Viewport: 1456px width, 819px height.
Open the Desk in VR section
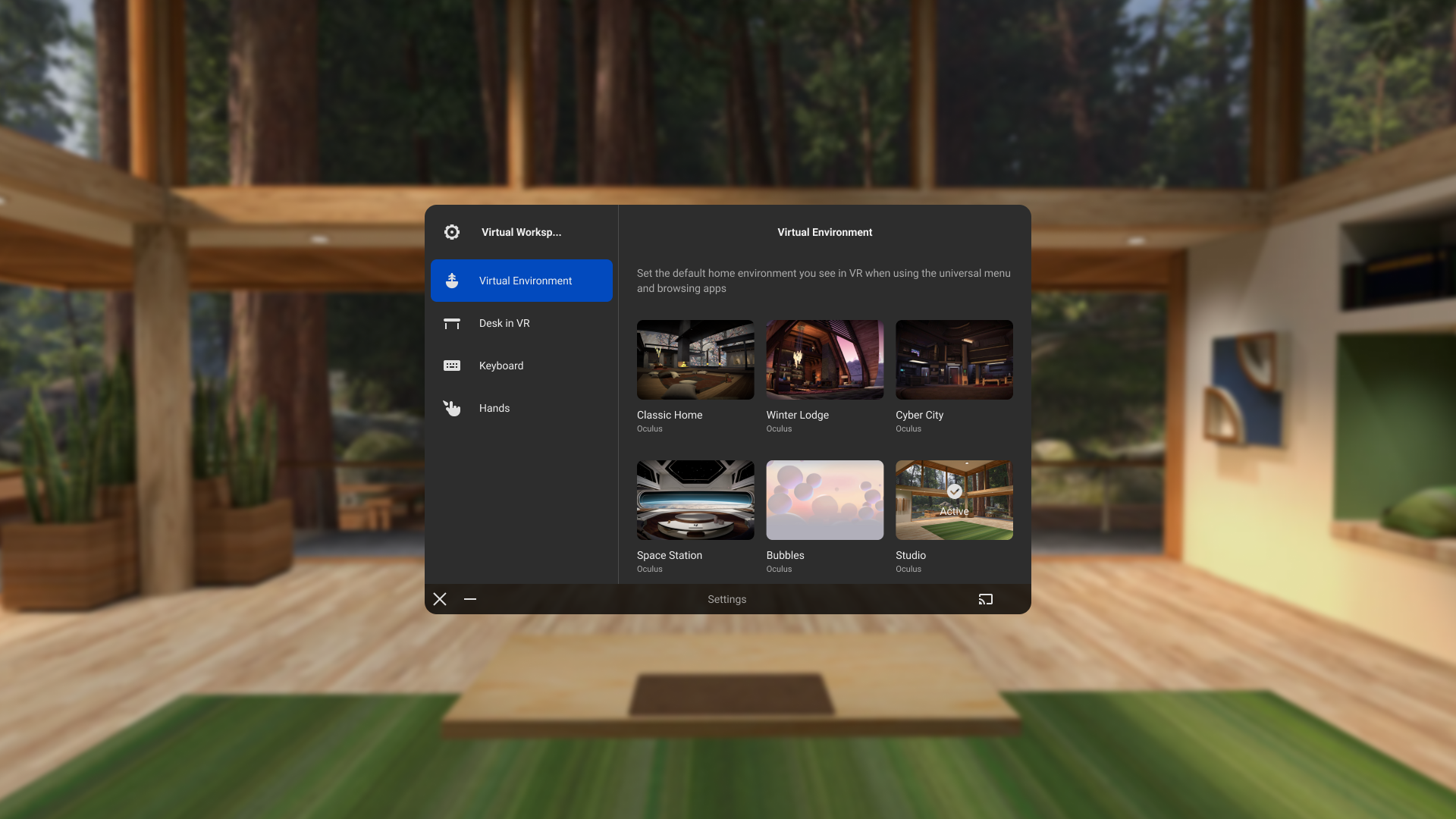click(504, 323)
